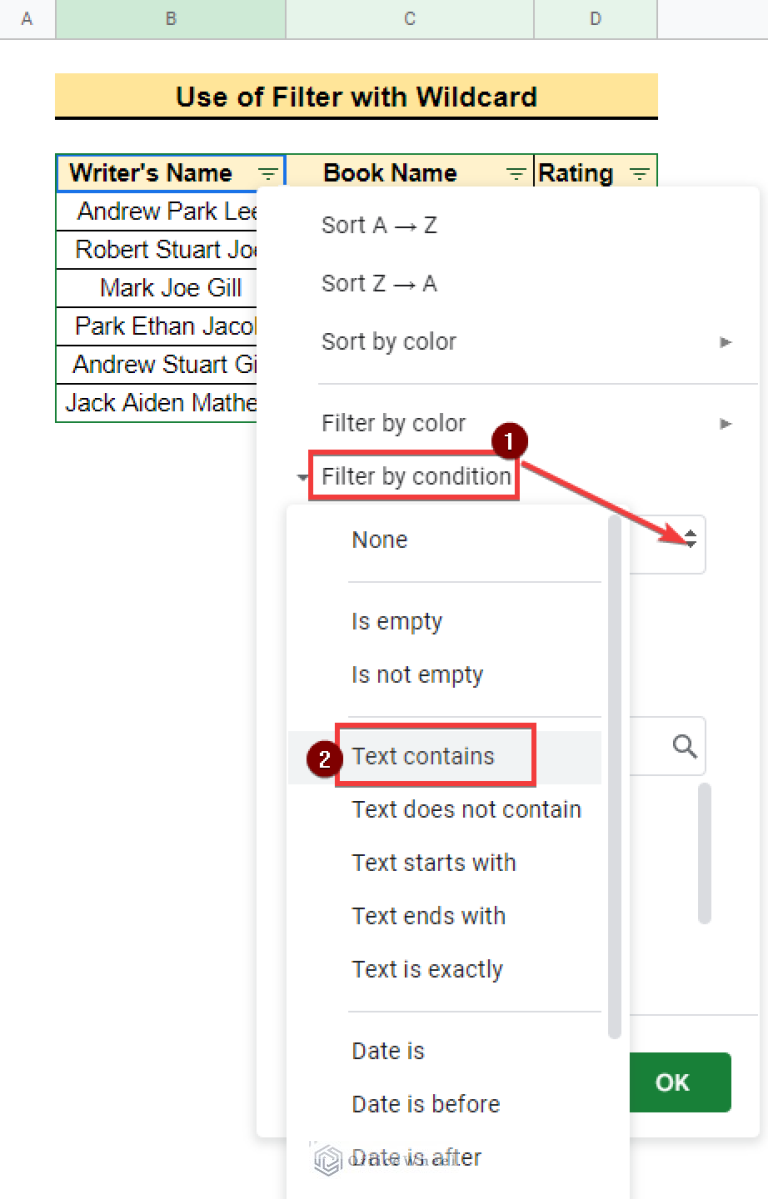The image size is (768, 1199).
Task: Select Sort Z → A
Action: pos(379,284)
